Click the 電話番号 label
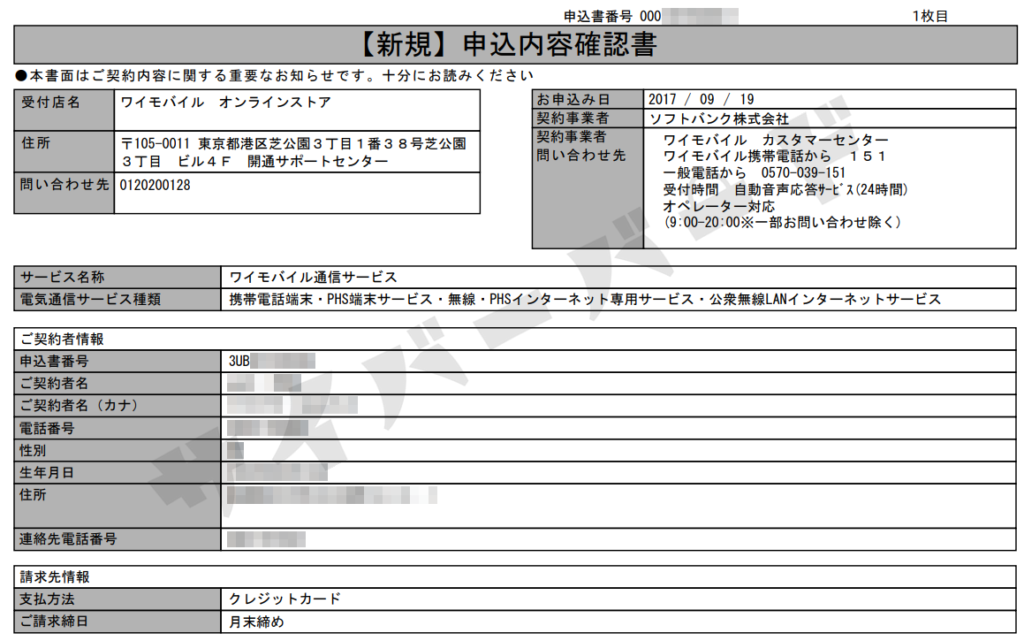 [x=47, y=428]
